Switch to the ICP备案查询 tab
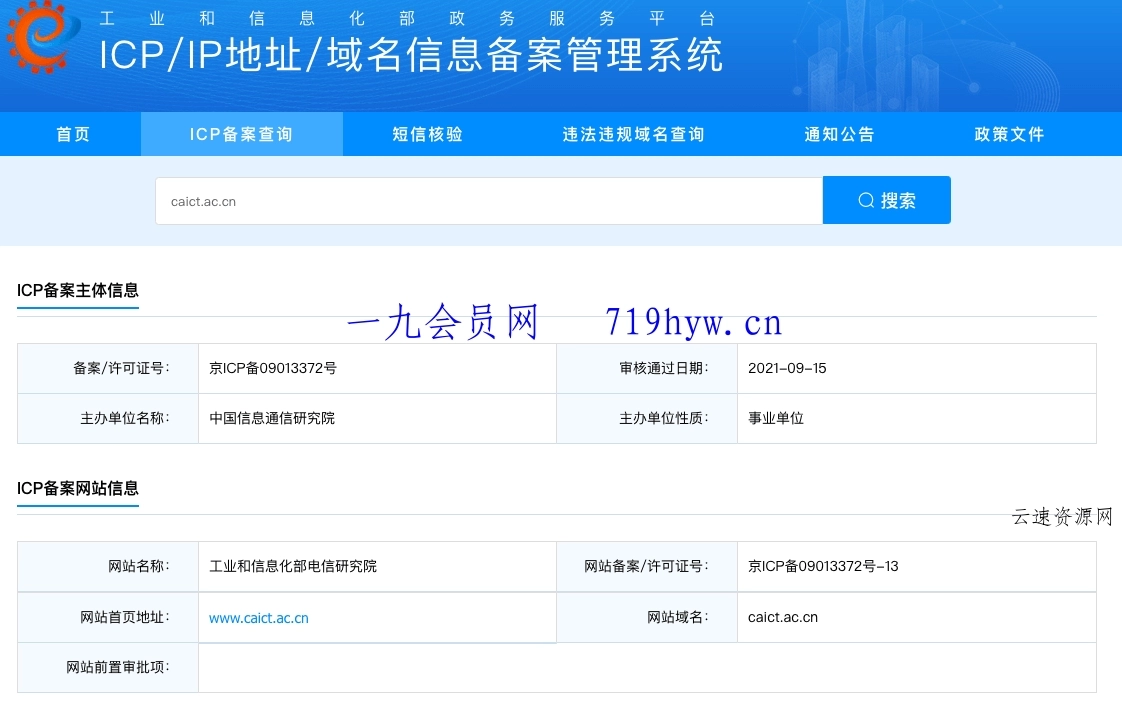Viewport: 1122px width, 712px height. (x=241, y=133)
